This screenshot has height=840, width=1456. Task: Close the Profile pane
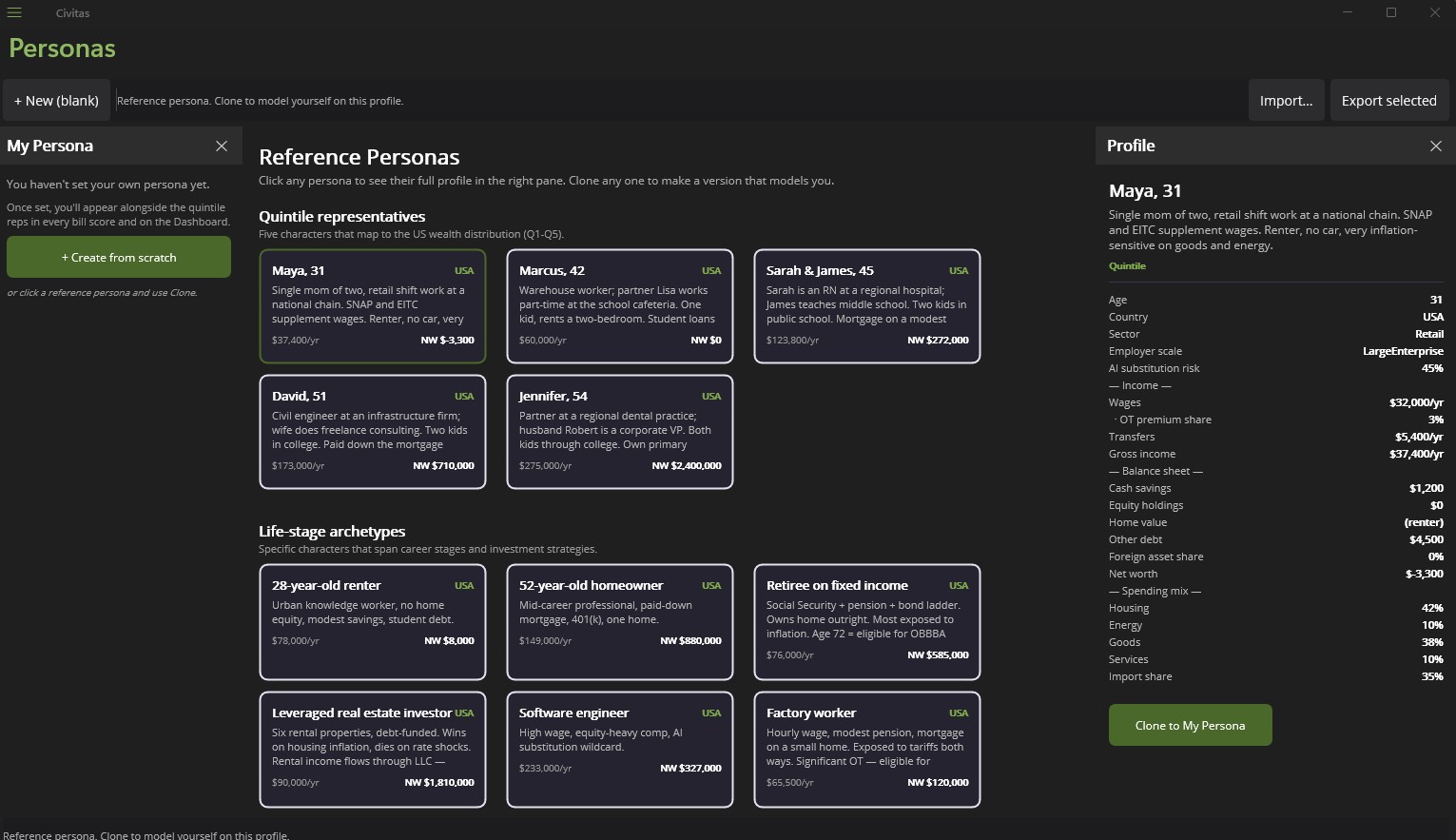click(x=1435, y=146)
